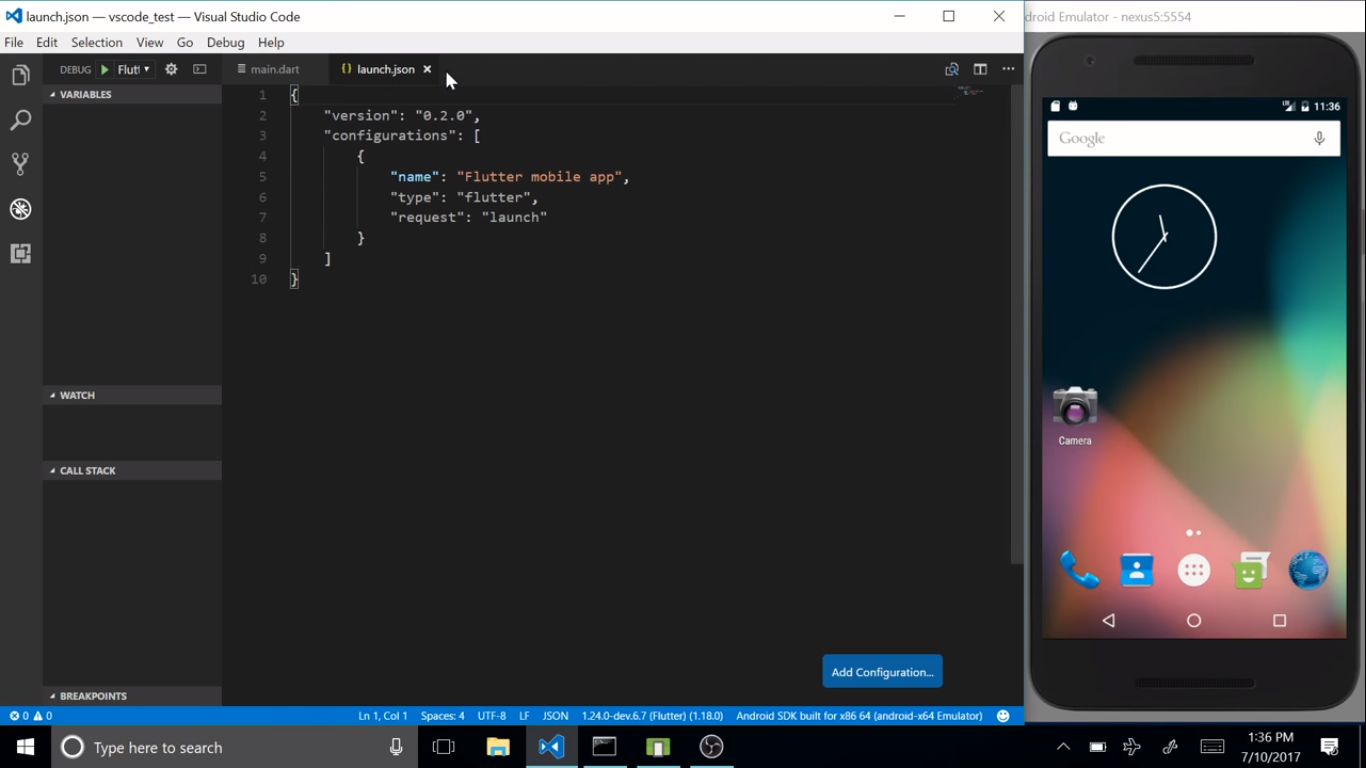Open the Explorer icon in the activity bar
Screen dimensions: 1366x768
(x=20, y=74)
